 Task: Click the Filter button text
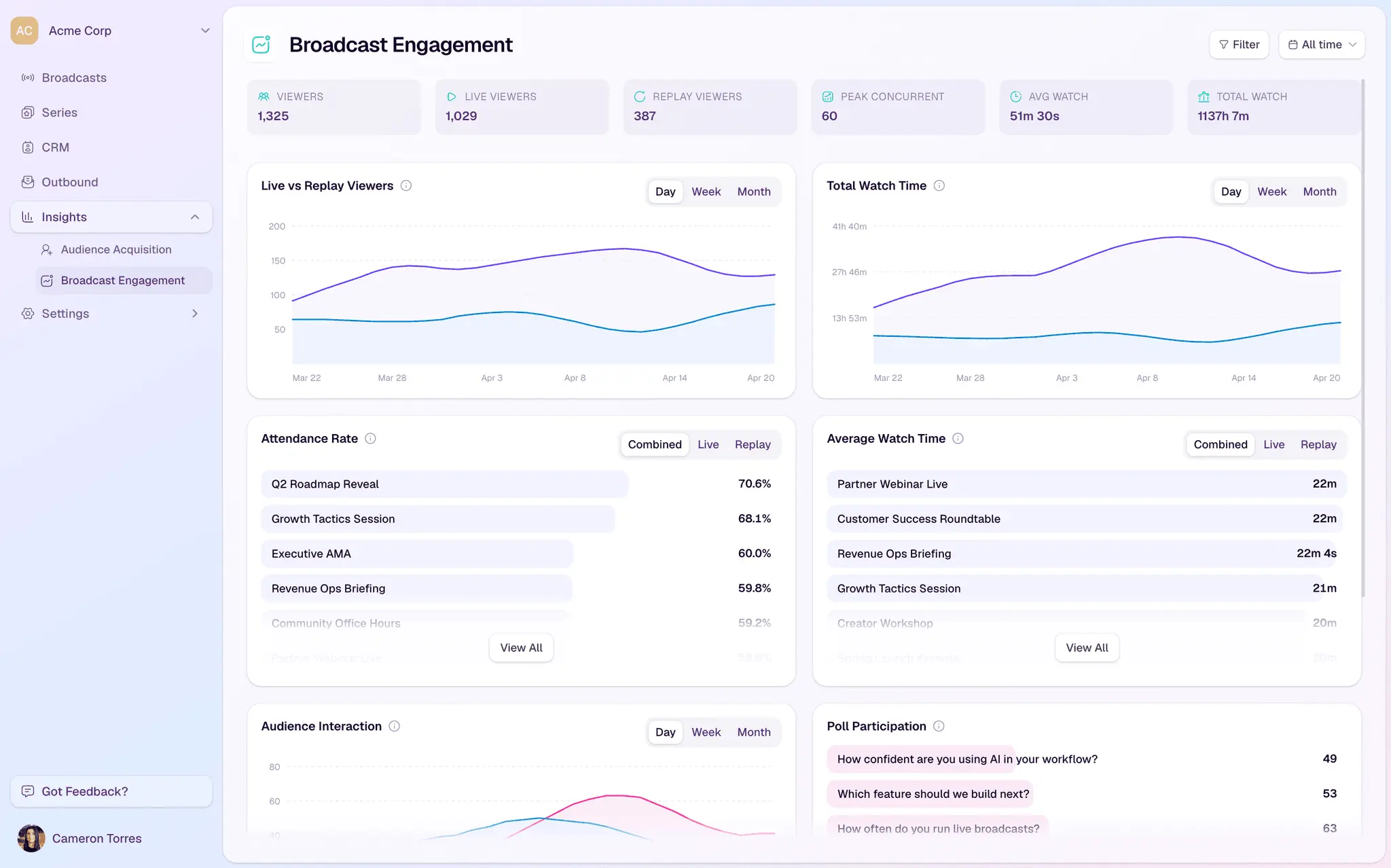click(1246, 45)
